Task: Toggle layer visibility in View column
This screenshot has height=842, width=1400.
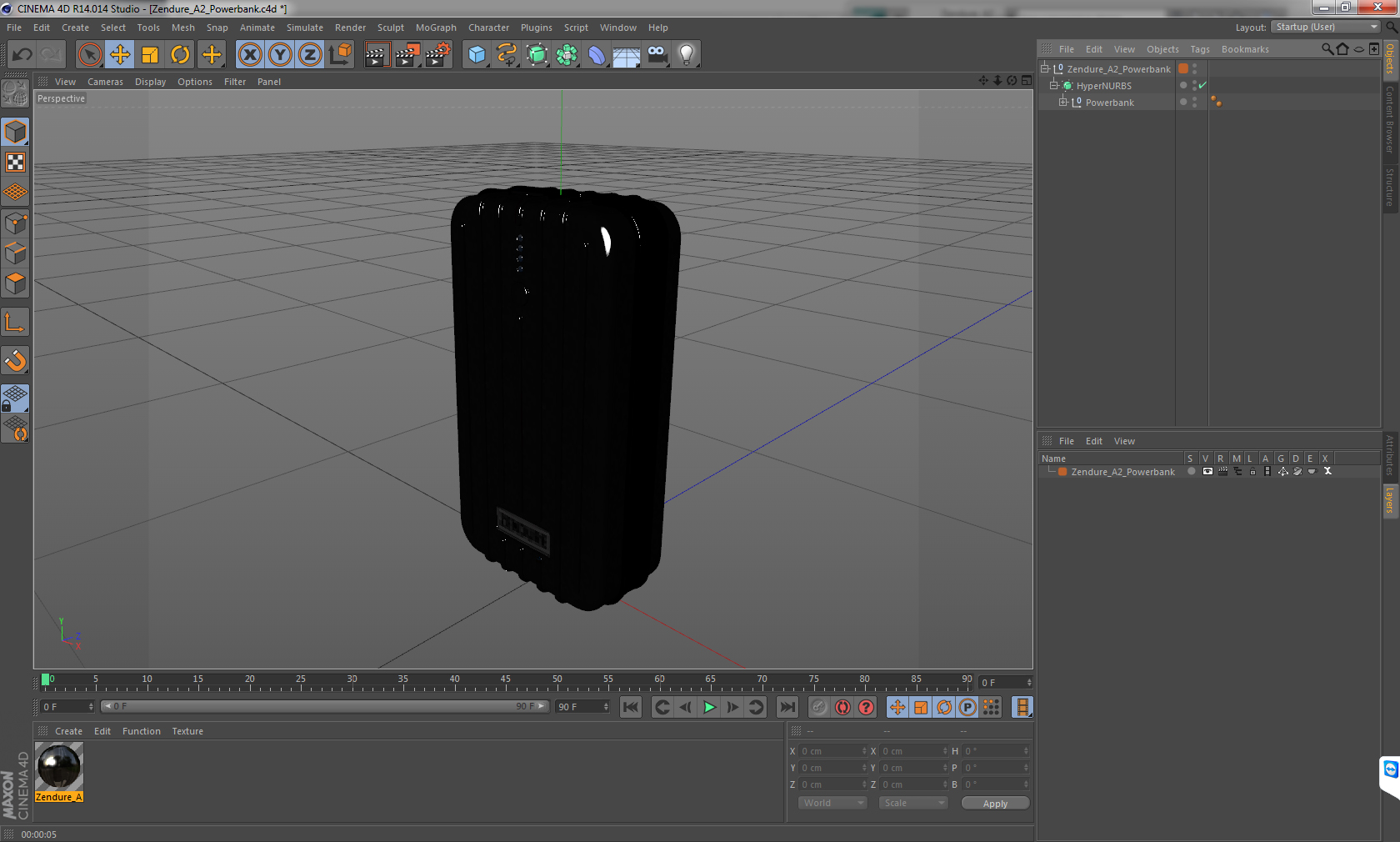Action: point(1207,472)
